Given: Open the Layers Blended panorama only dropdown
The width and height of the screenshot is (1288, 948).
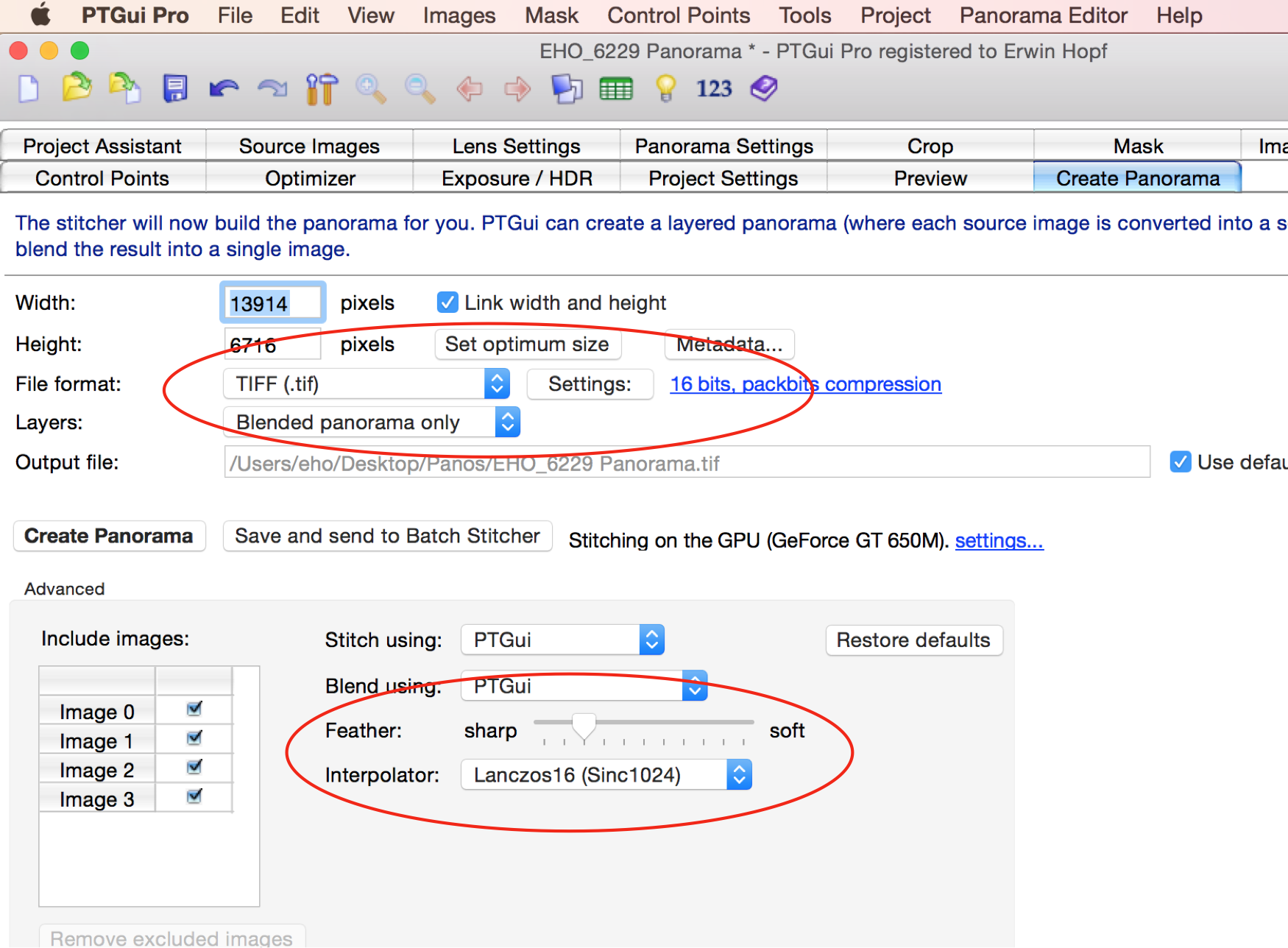Looking at the screenshot, I should (372, 422).
